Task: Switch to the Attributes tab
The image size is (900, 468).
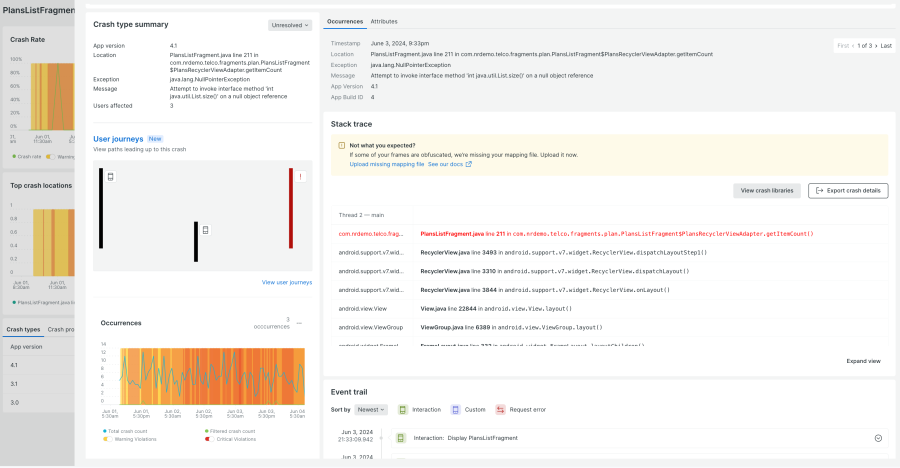Action: (384, 21)
